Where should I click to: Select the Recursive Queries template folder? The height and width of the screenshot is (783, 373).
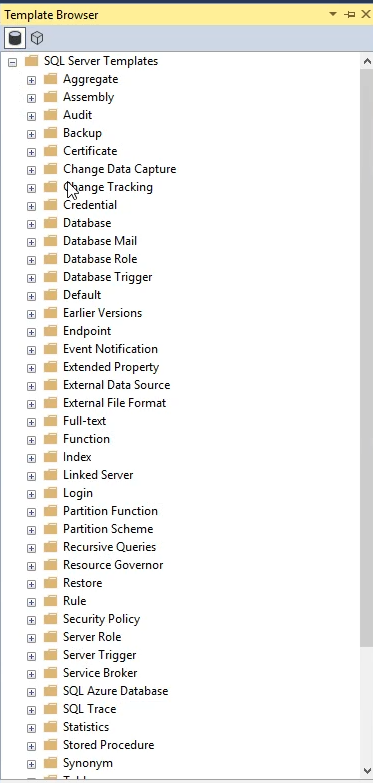pyautogui.click(x=109, y=547)
